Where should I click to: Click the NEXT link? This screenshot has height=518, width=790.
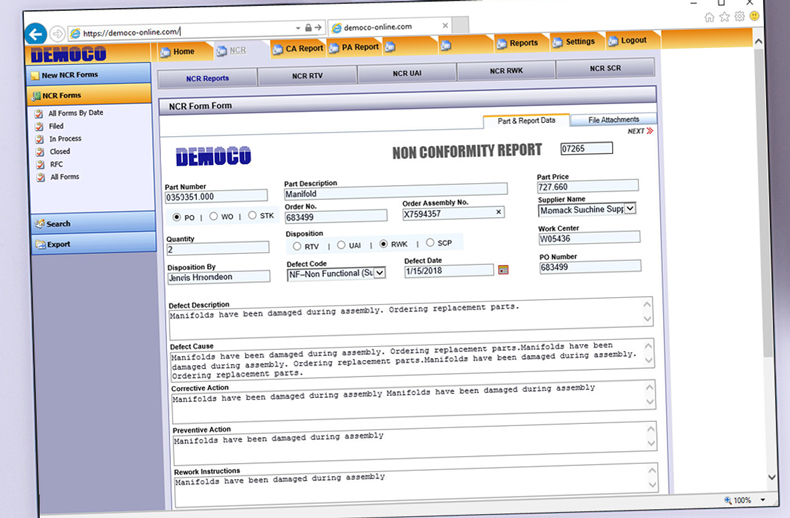point(640,131)
